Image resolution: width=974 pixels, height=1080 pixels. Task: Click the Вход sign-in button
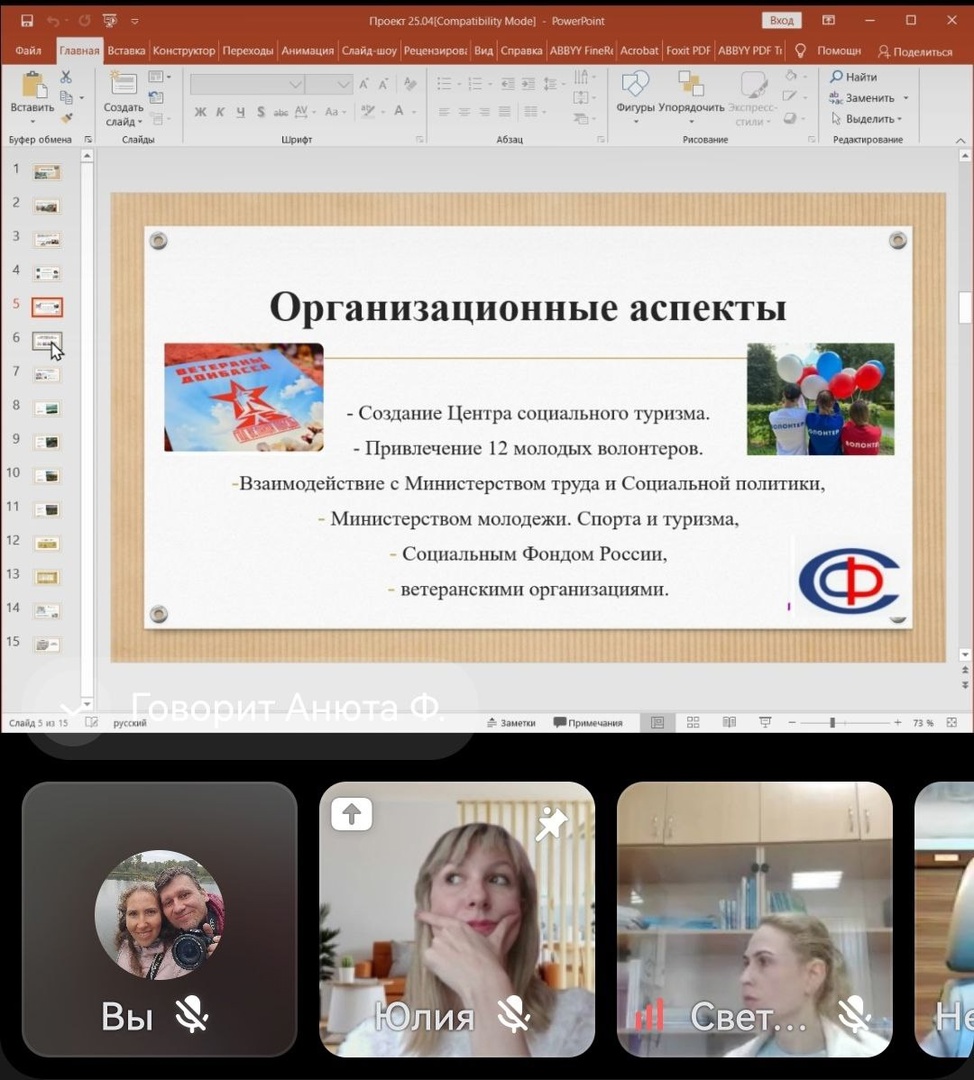tap(781, 21)
